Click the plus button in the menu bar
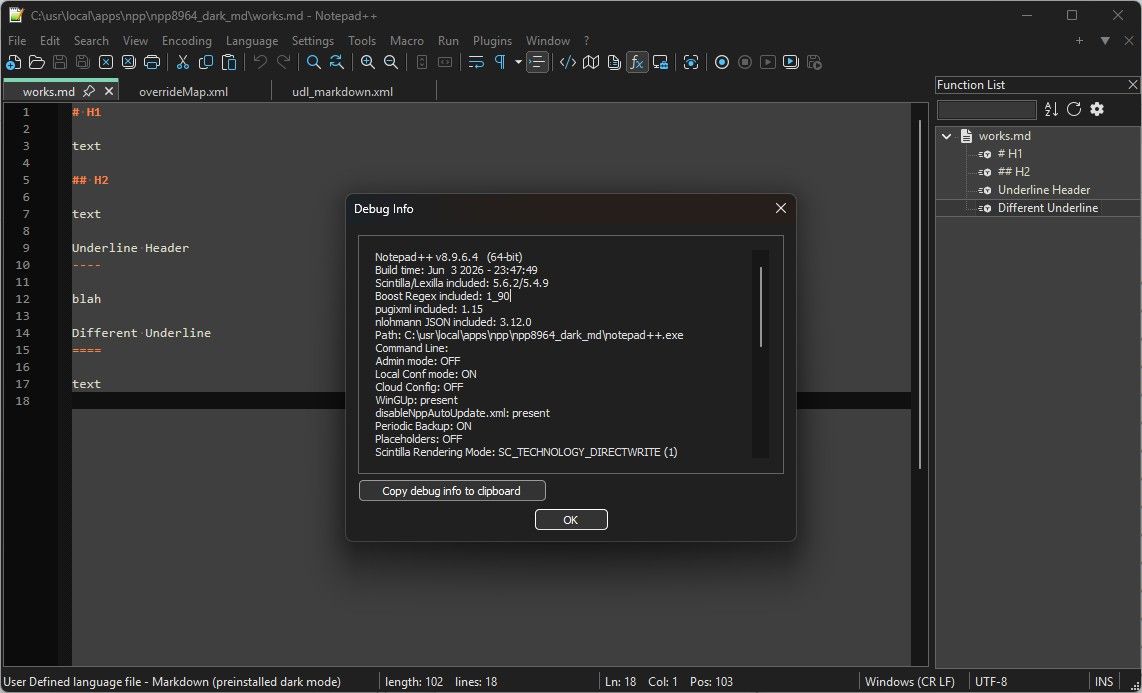1142x693 pixels. (x=1080, y=41)
